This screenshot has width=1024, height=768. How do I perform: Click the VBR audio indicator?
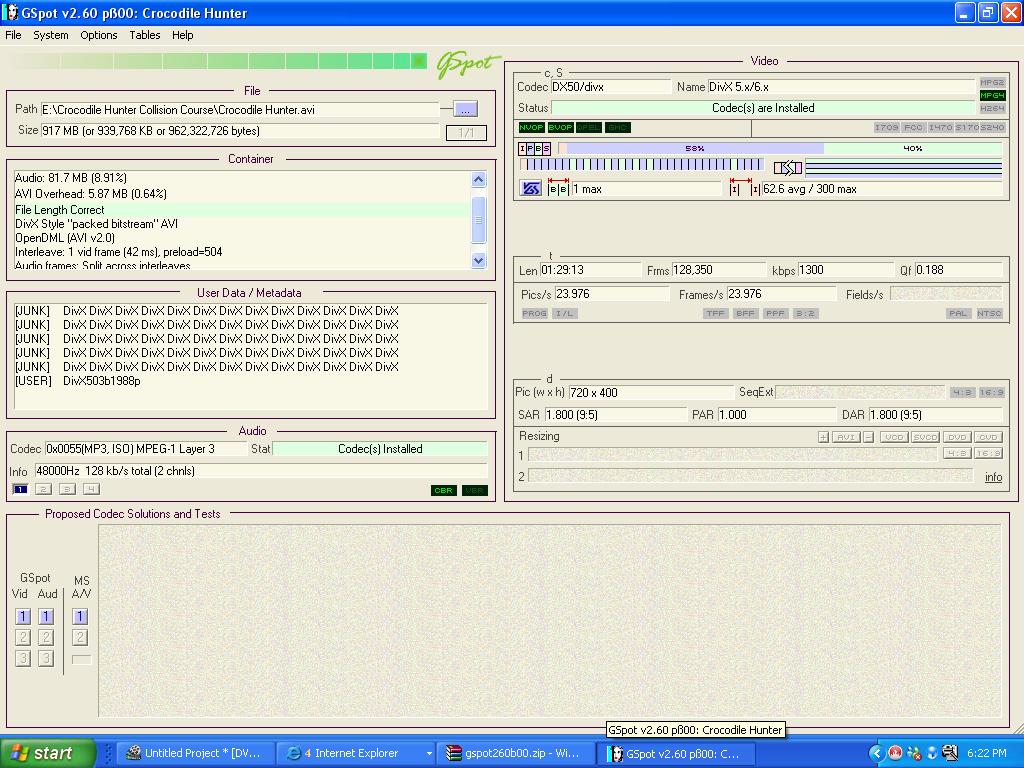(x=475, y=490)
